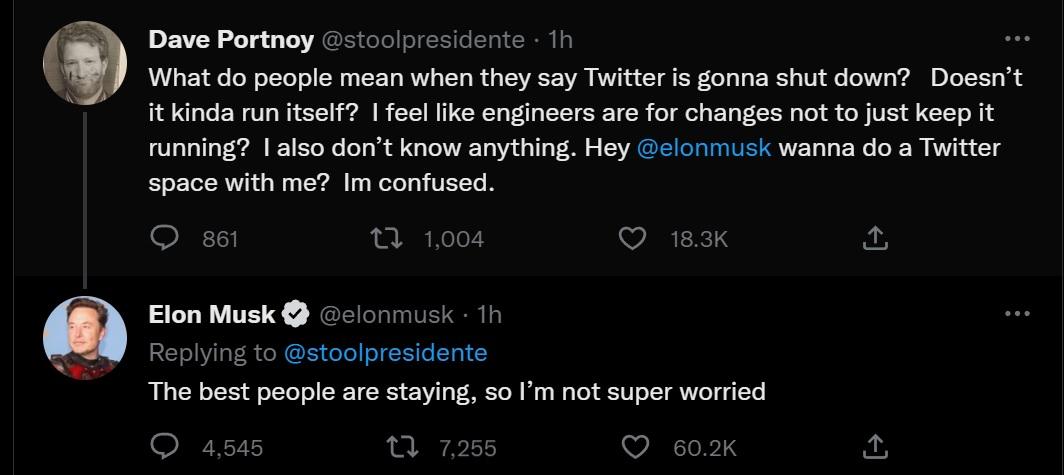Click the @elonmusk mention in Portnoy's tweet
Image resolution: width=1064 pixels, height=475 pixels.
click(704, 148)
